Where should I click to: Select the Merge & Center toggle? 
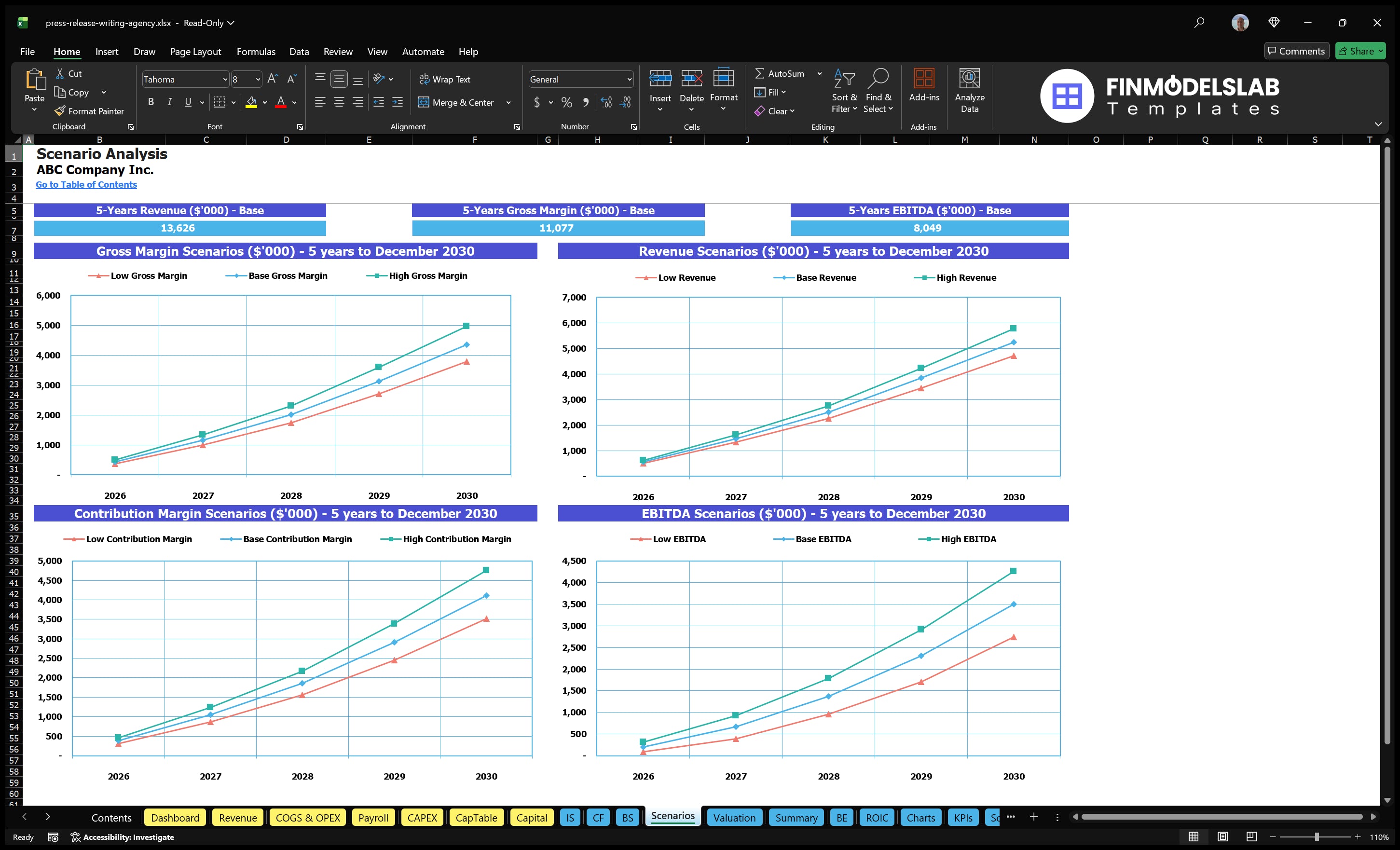[x=457, y=102]
